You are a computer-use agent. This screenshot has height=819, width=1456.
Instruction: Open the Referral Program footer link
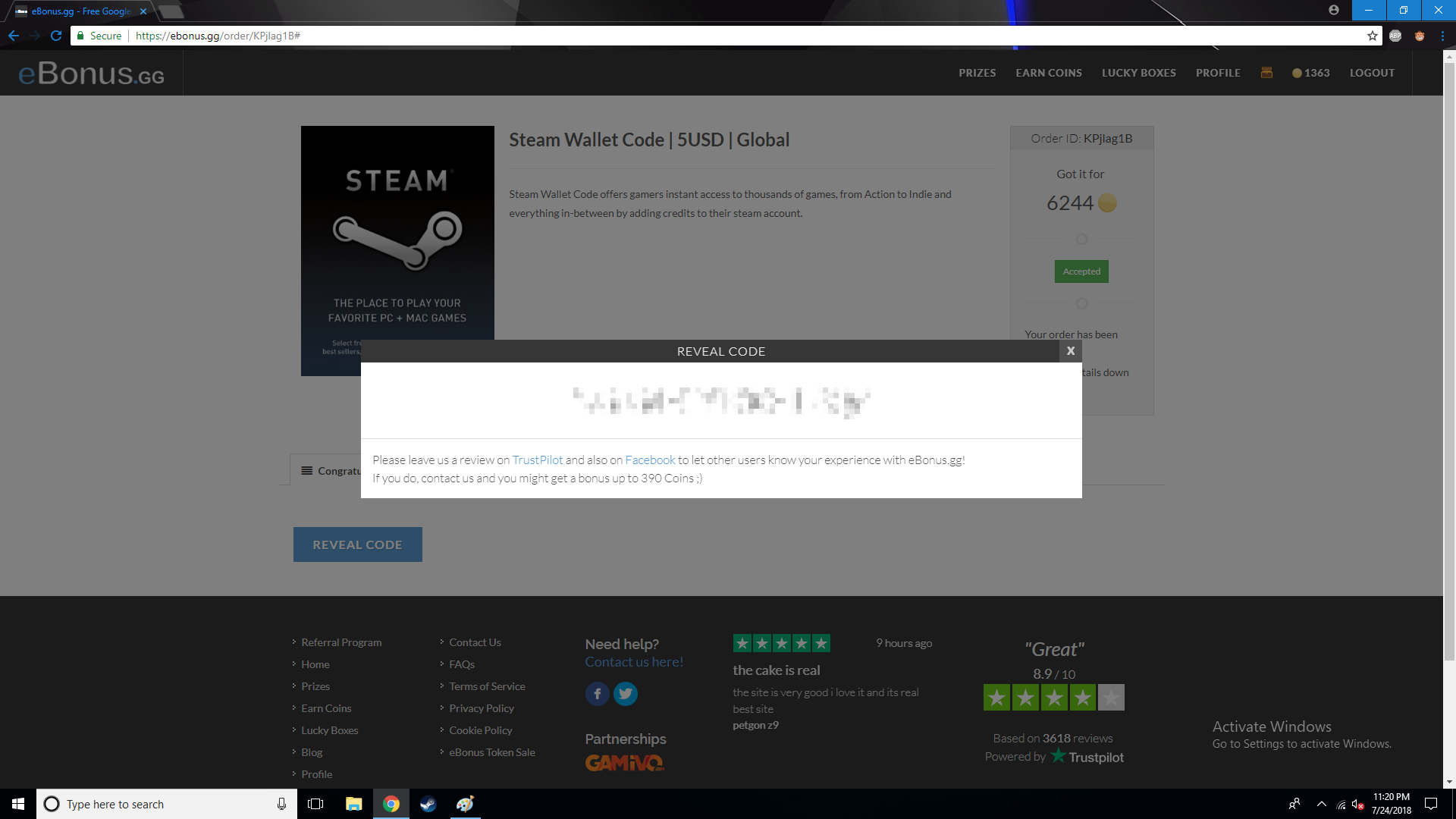(341, 642)
